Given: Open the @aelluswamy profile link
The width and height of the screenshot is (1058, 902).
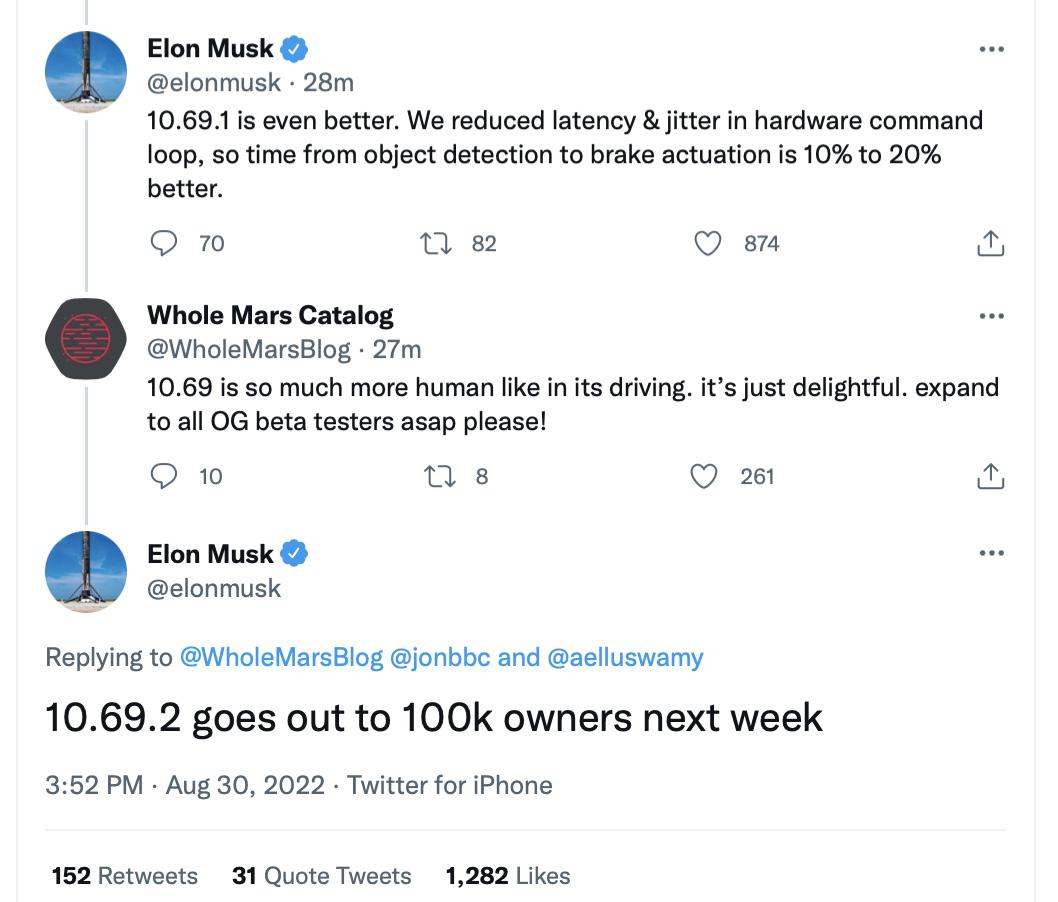Looking at the screenshot, I should (x=625, y=657).
